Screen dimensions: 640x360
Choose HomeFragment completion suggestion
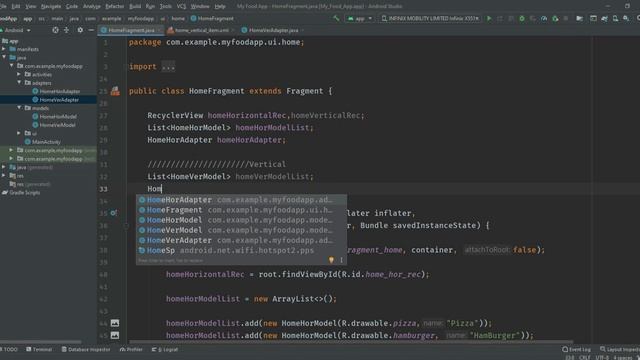(x=241, y=210)
